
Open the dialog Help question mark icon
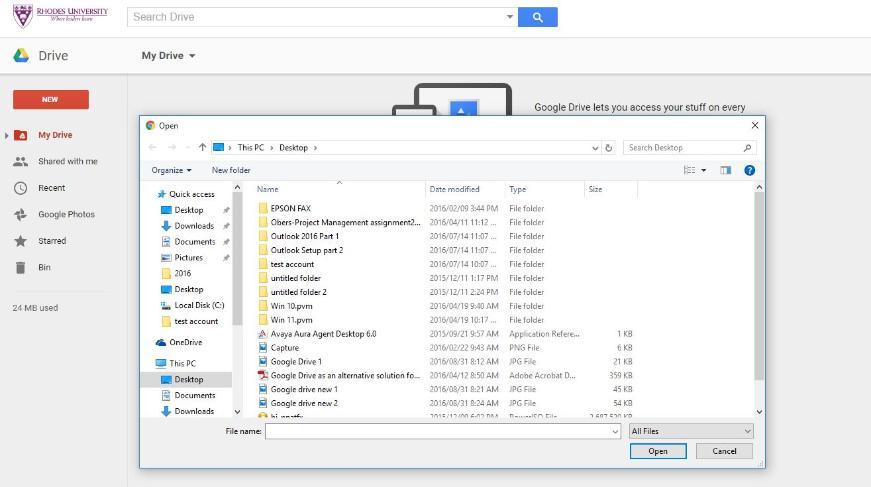749,170
